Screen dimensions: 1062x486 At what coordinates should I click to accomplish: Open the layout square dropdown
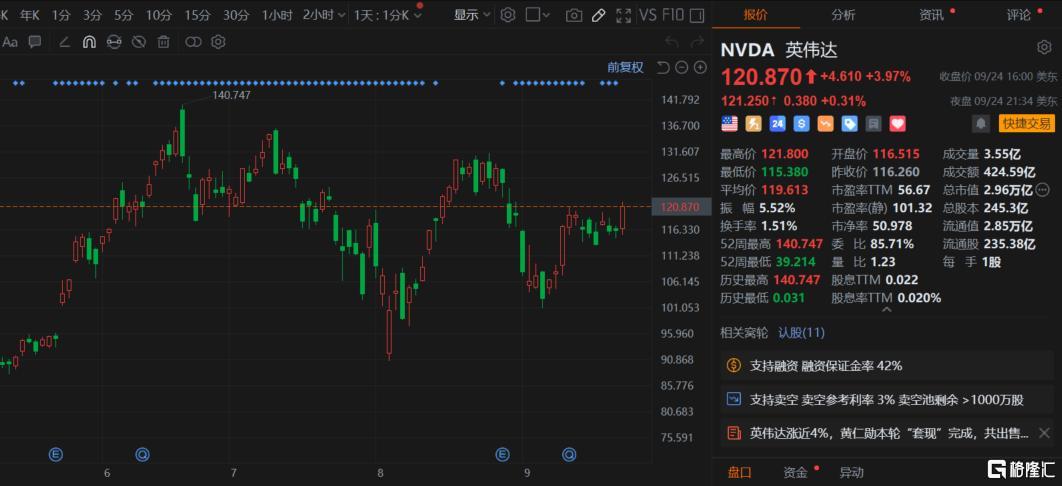pos(538,15)
